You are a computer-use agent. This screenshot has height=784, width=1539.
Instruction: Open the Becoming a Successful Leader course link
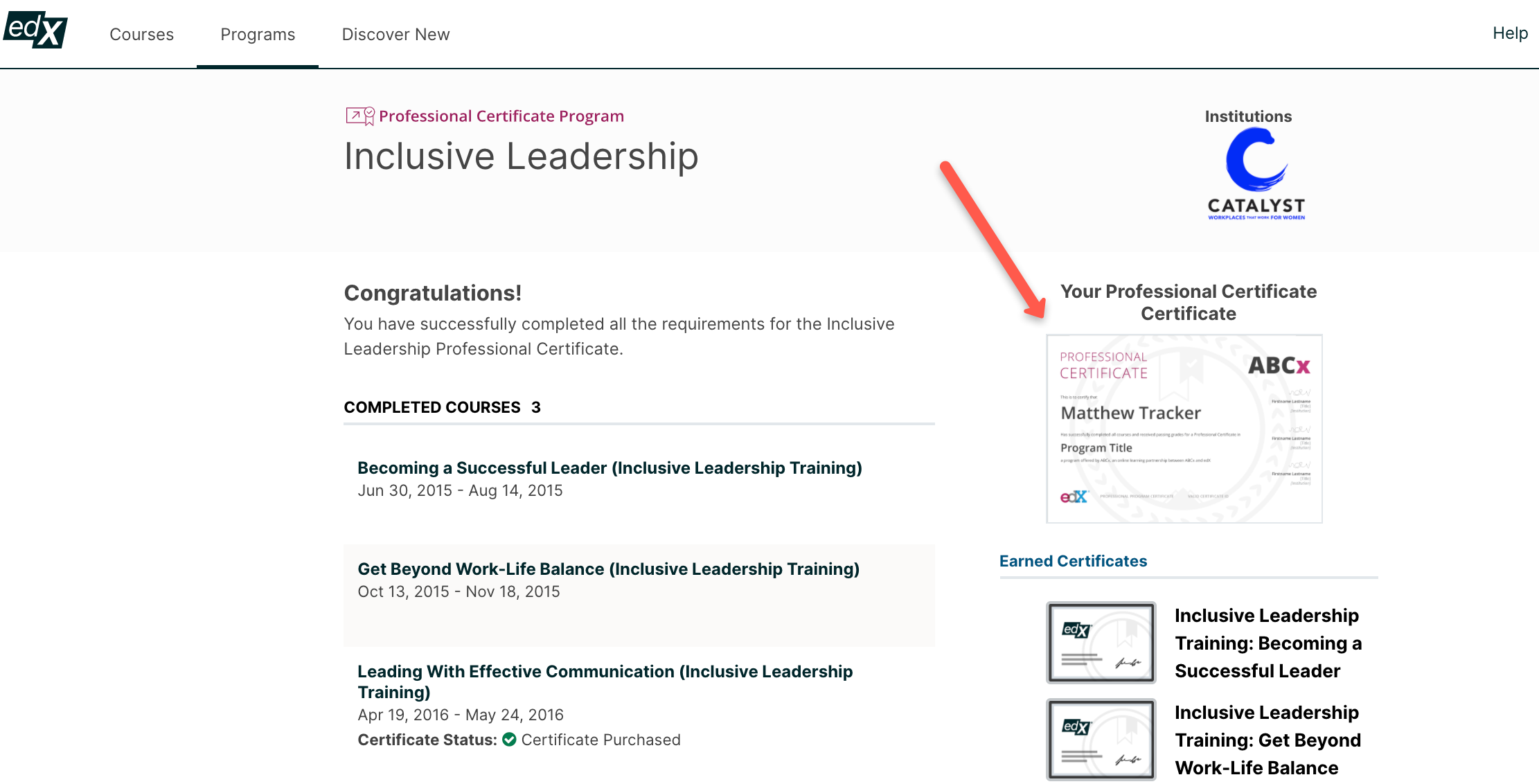click(610, 467)
